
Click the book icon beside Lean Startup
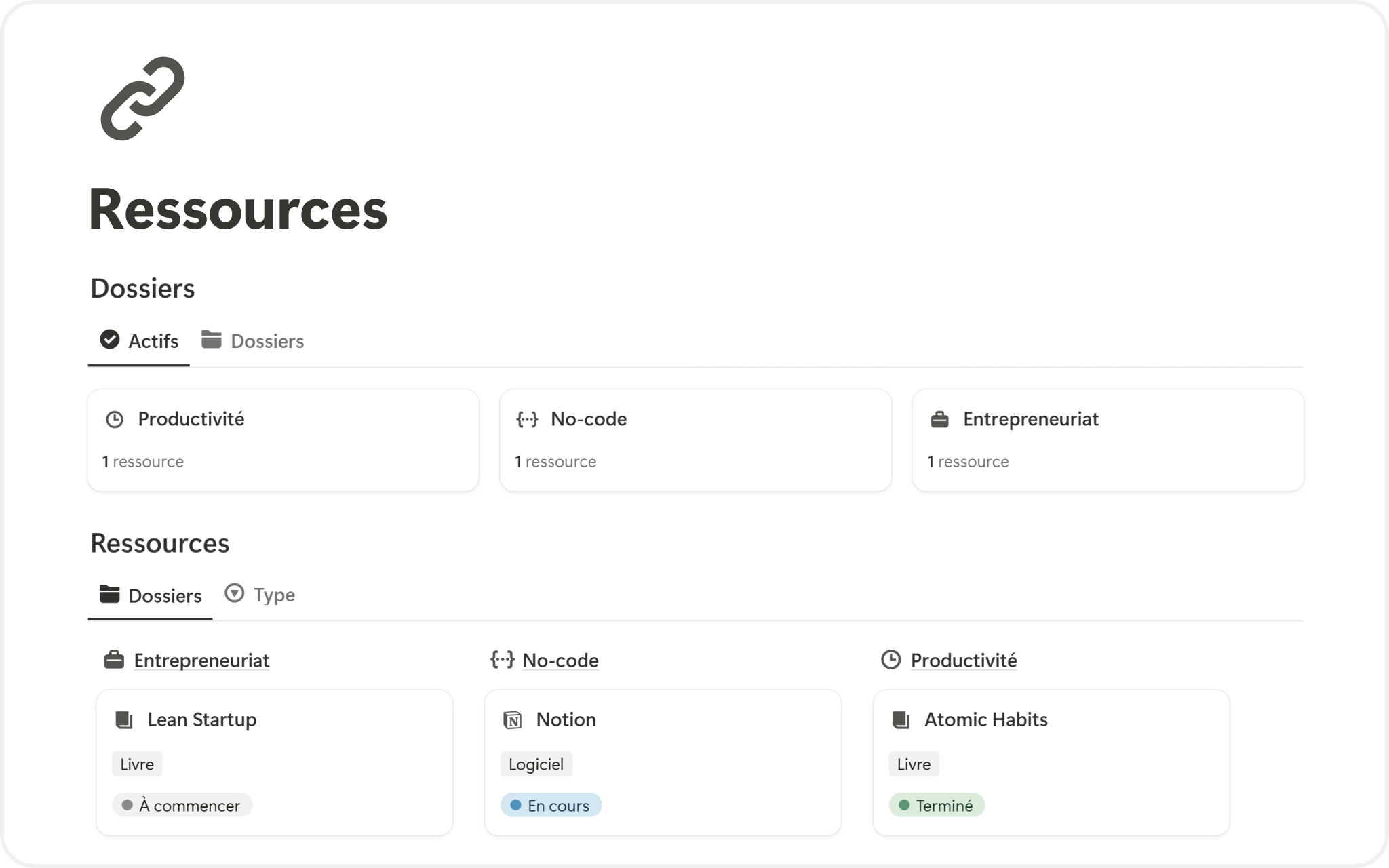click(124, 720)
